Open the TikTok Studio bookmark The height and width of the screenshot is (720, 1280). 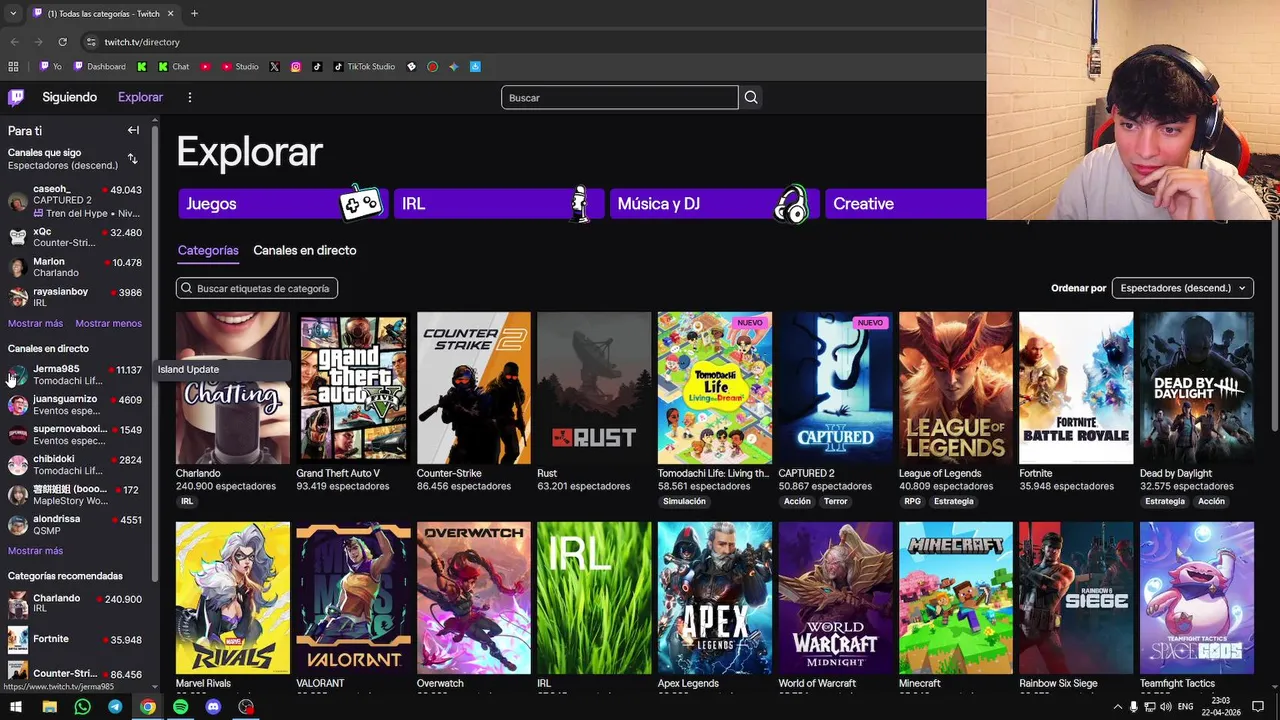[x=364, y=67]
